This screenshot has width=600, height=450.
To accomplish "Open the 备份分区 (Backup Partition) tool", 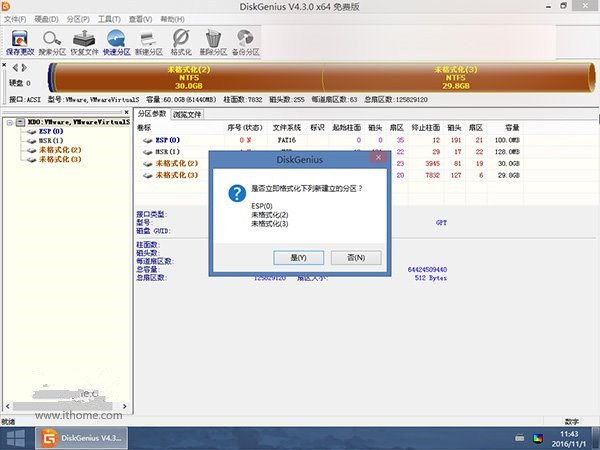I will [245, 40].
